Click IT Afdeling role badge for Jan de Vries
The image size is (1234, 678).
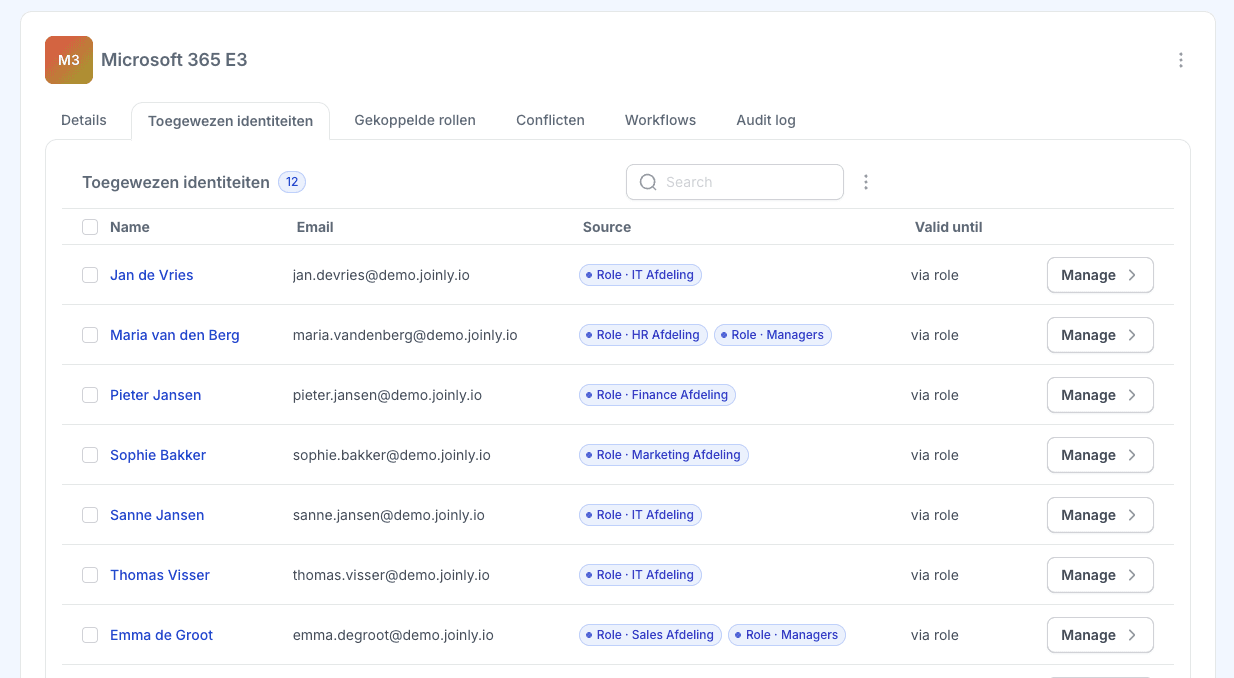pos(640,275)
